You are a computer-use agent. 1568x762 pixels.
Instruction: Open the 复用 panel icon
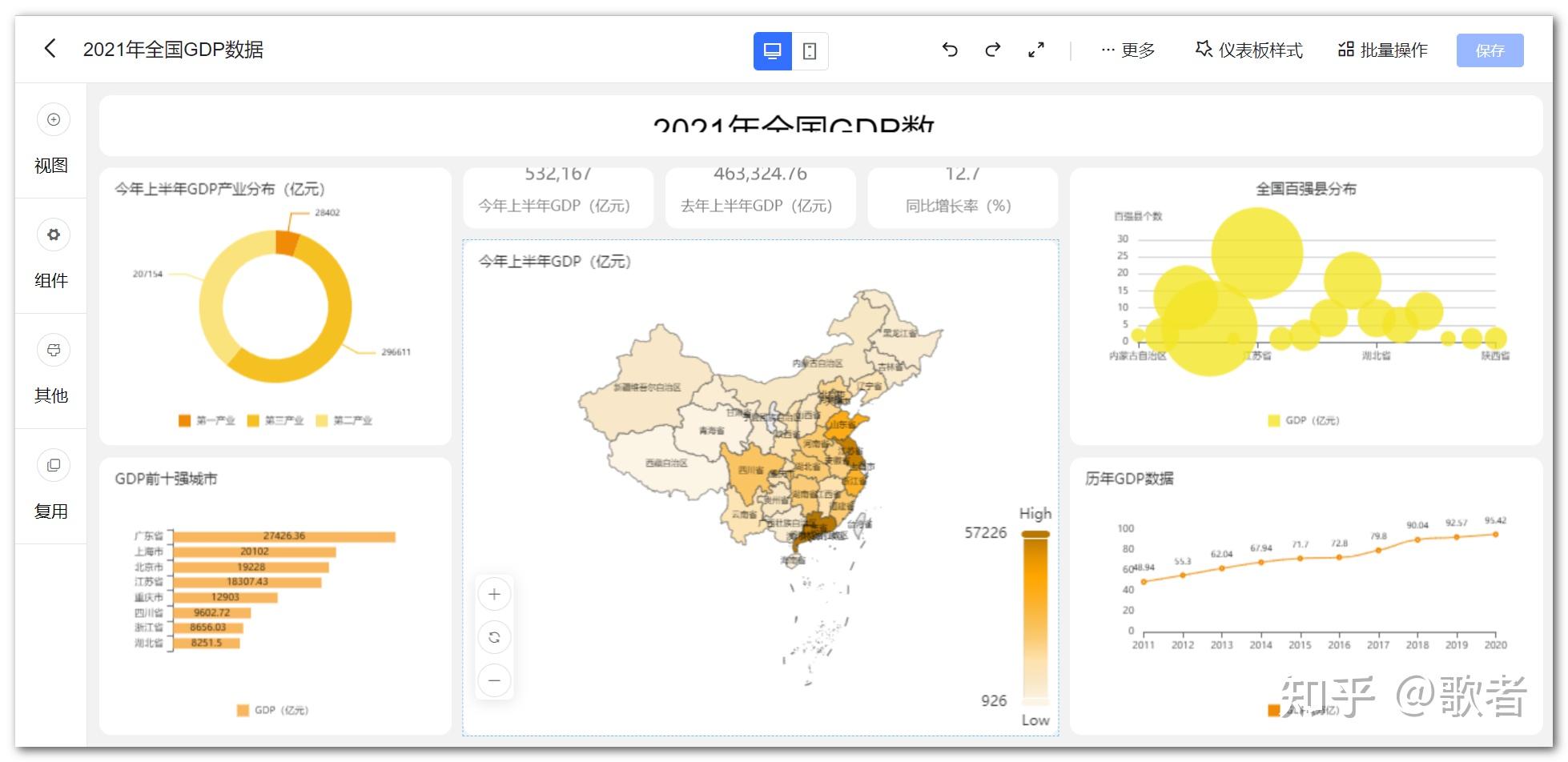(51, 465)
